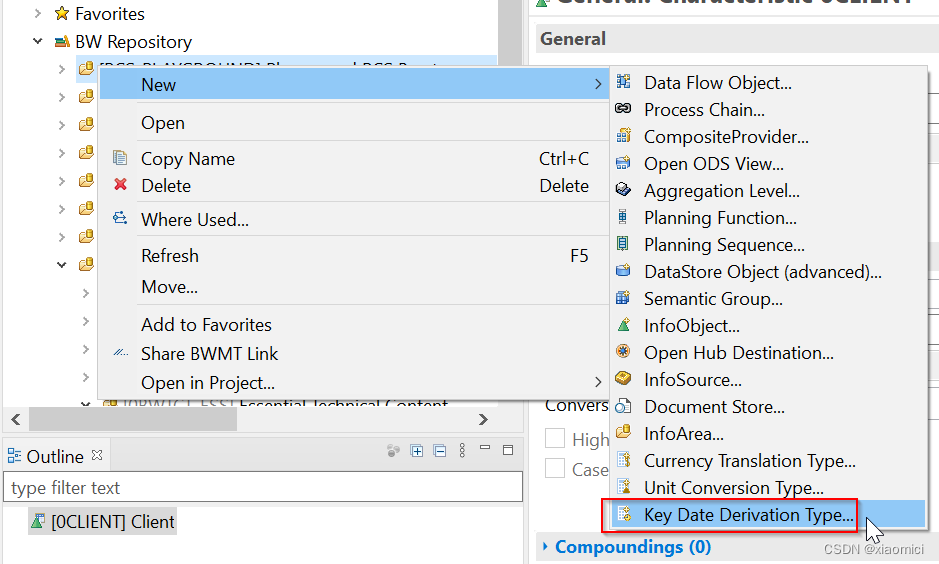The image size is (939, 564).
Task: Click the Share BWMT Link icon
Action: [x=121, y=352]
